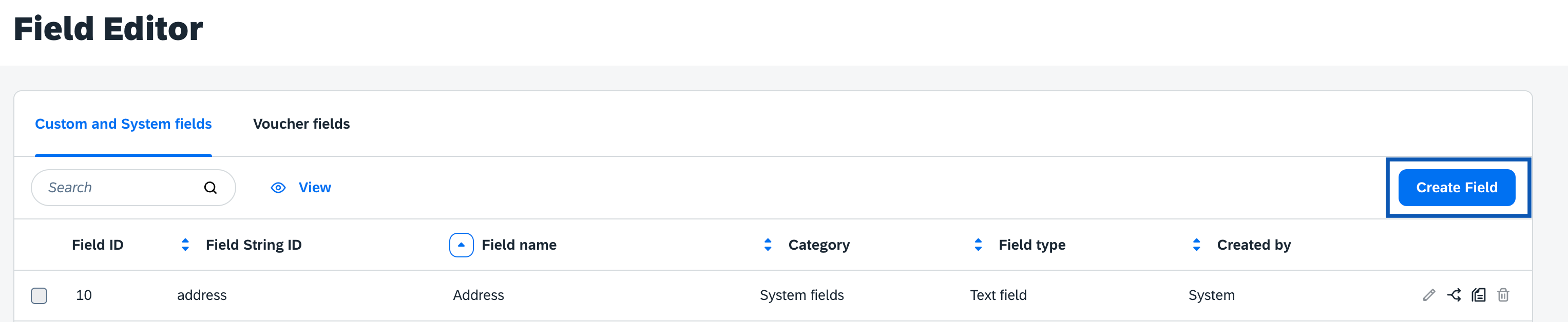1568x322 pixels.
Task: Sort the Category column using its arrows
Action: [x=768, y=245]
